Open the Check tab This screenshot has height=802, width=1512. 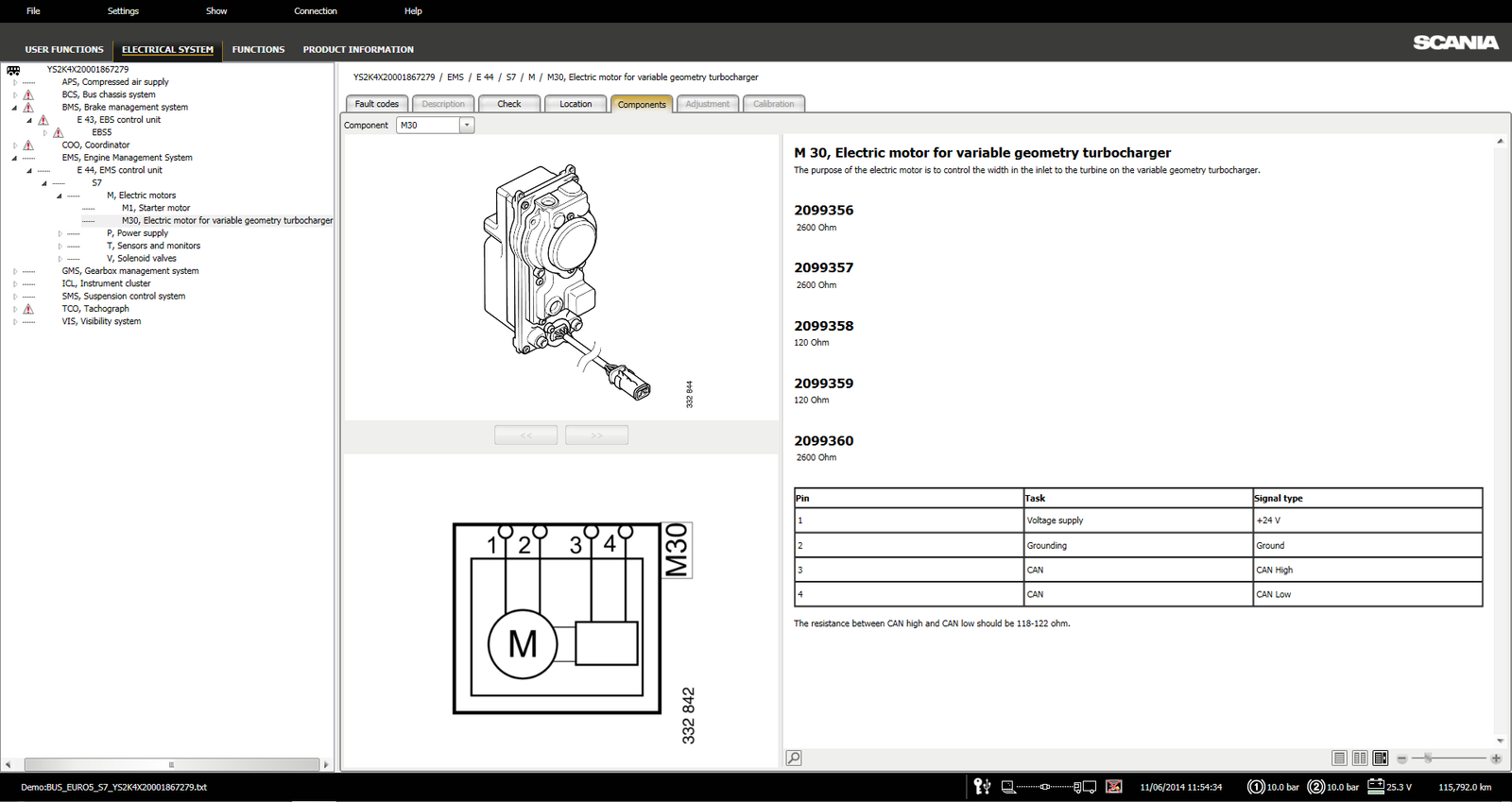tap(509, 104)
